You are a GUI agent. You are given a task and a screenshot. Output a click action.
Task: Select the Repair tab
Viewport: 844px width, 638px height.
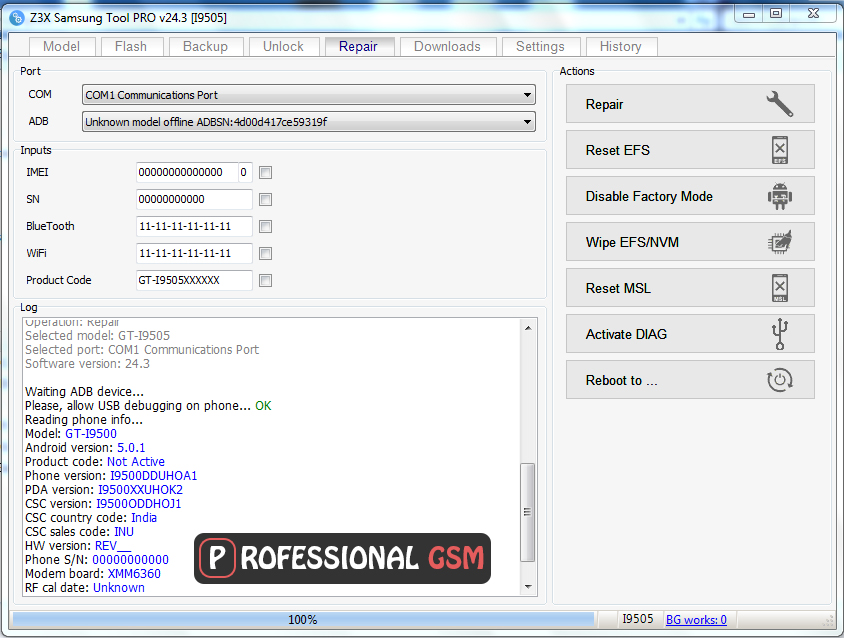pyautogui.click(x=358, y=46)
